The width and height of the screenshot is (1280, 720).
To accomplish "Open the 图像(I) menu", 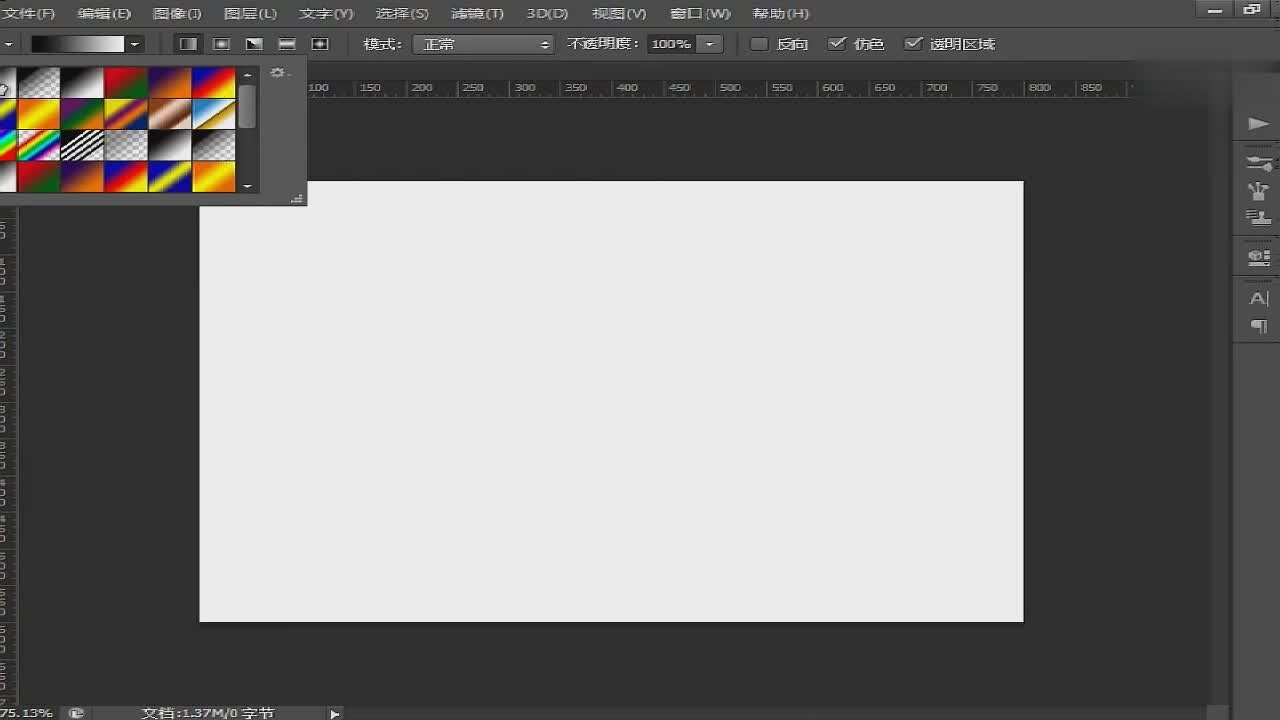I will pyautogui.click(x=177, y=14).
